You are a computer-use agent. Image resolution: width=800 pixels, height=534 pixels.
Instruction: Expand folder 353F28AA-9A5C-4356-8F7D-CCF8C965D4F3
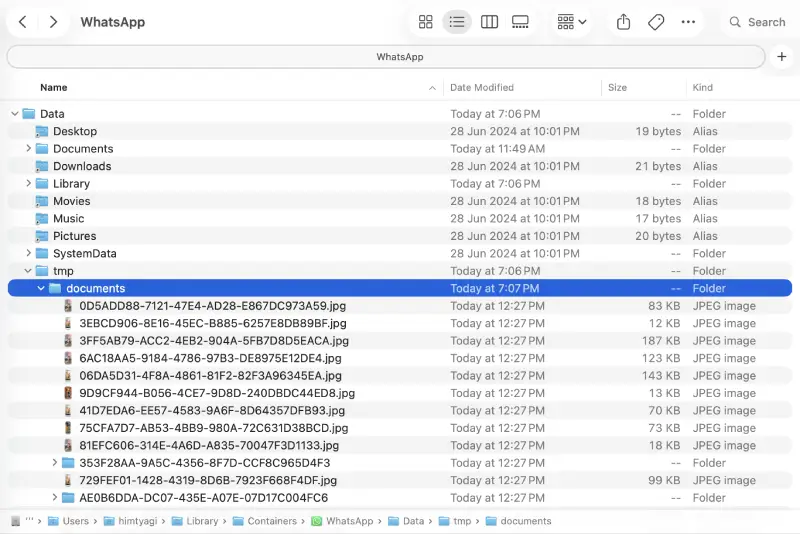[x=55, y=463]
